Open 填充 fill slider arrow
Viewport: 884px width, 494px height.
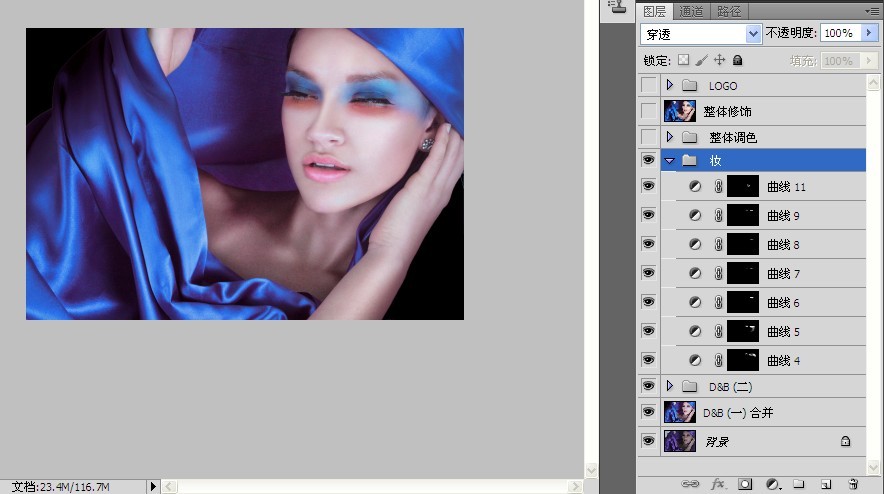tap(869, 60)
